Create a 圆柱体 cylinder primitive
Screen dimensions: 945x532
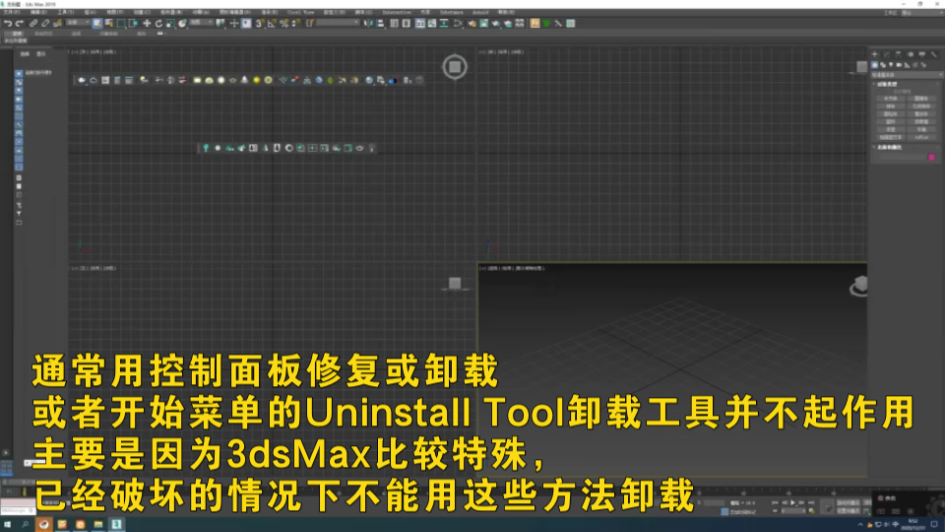(x=891, y=114)
